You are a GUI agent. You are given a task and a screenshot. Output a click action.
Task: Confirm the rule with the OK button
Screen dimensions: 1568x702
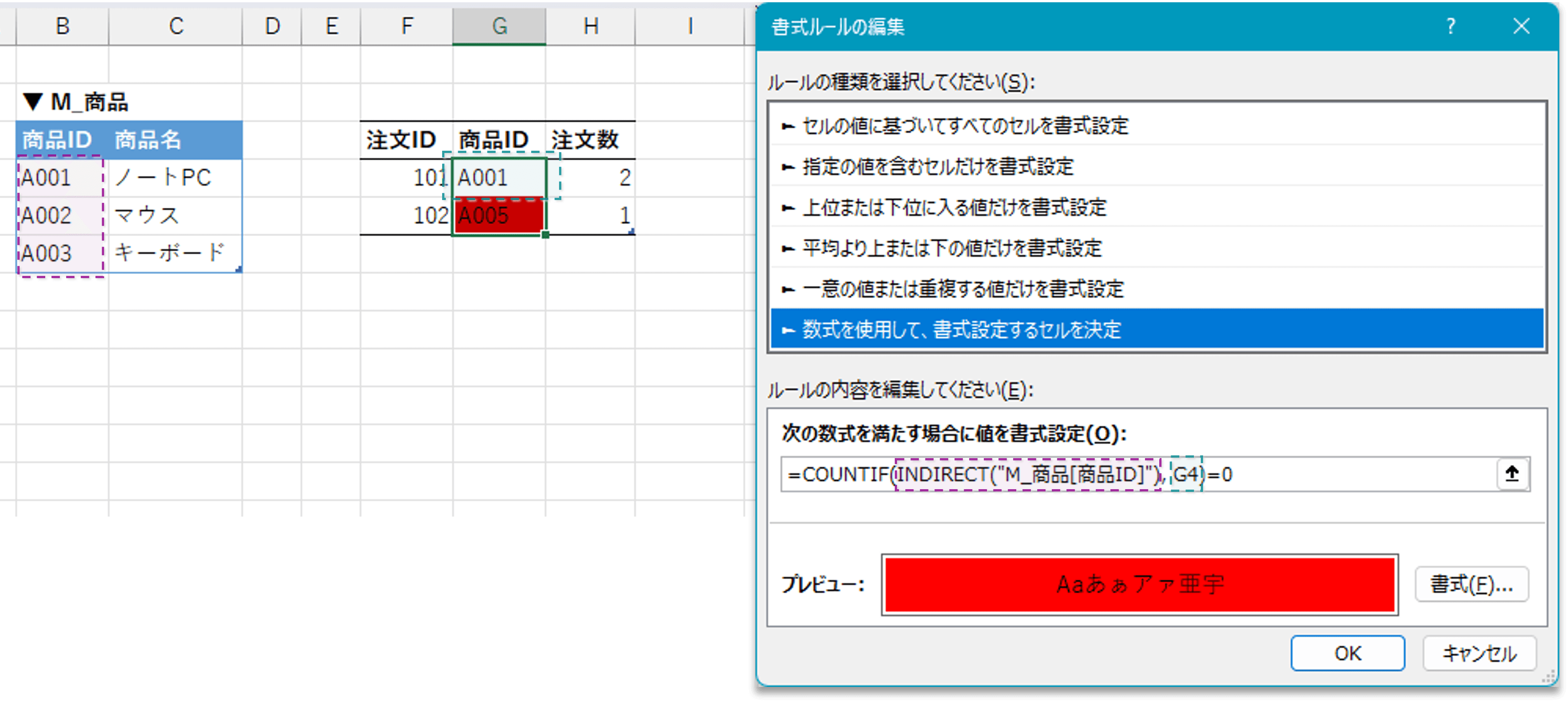1347,653
